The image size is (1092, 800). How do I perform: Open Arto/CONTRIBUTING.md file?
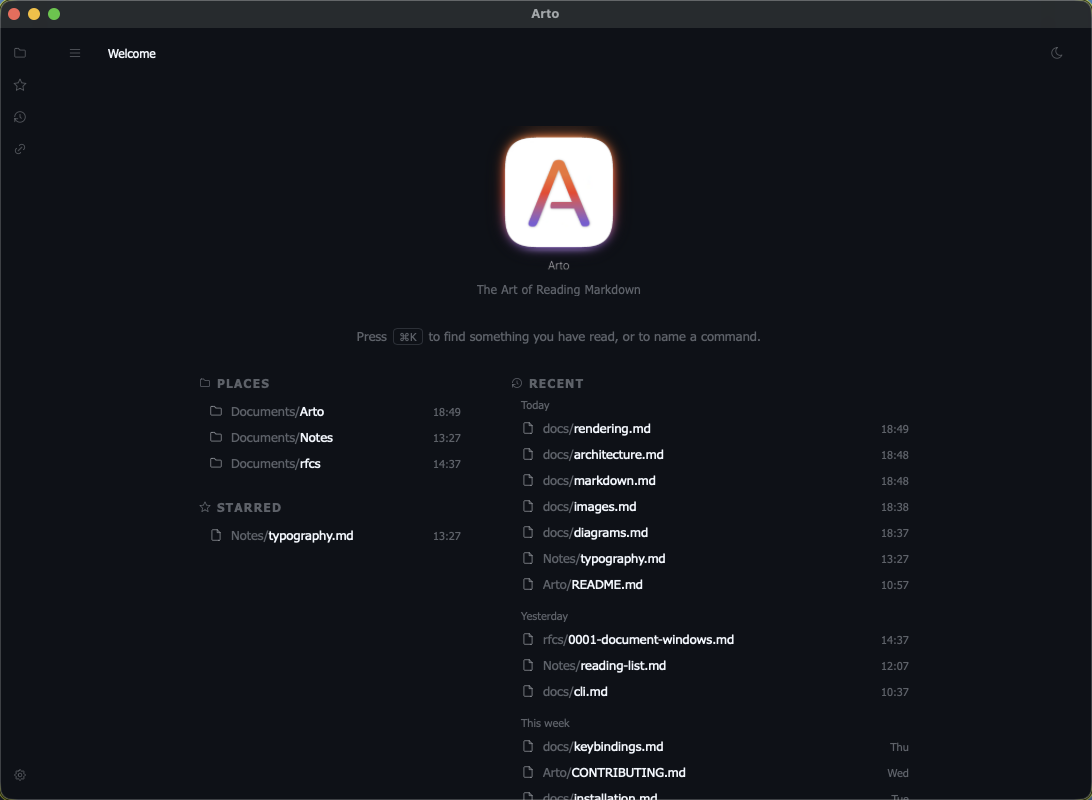[x=715, y=773]
